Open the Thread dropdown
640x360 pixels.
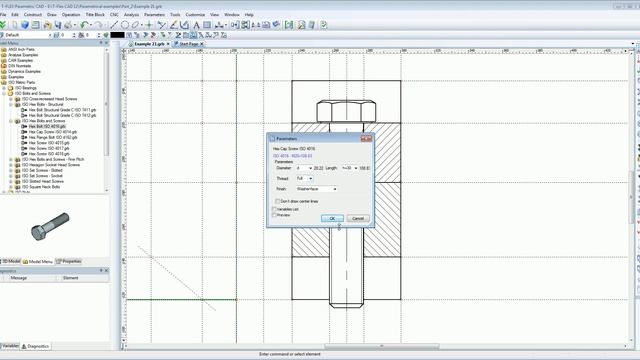(311, 178)
